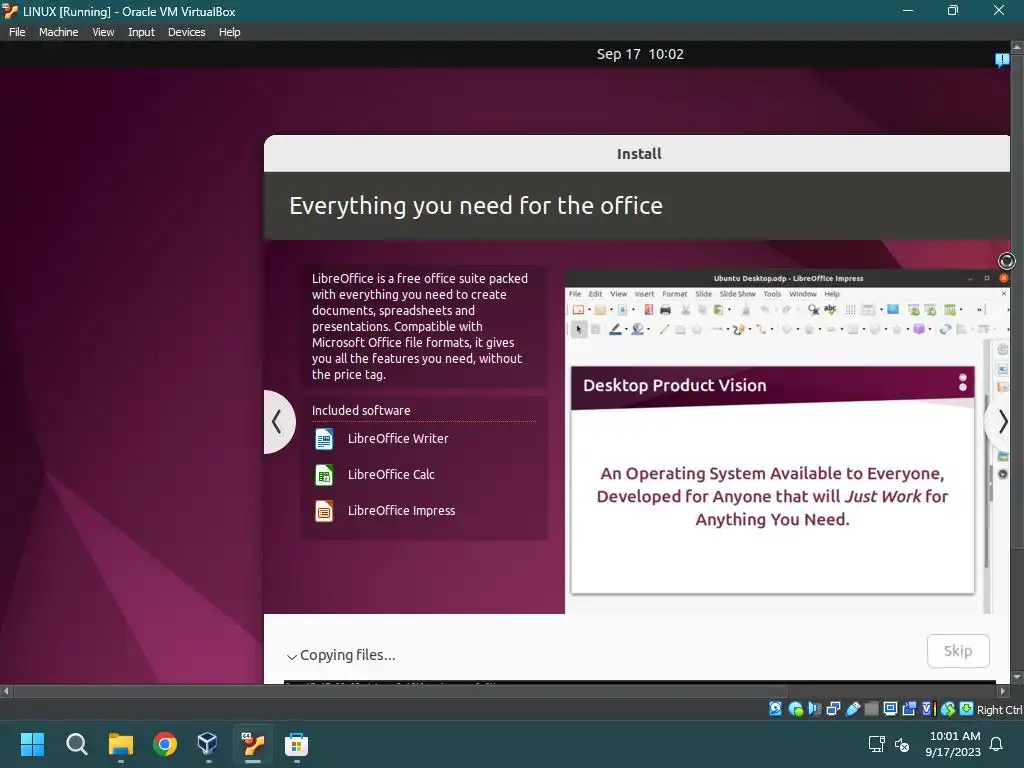Open Microsoft Store from the taskbar
Viewport: 1024px width, 768px height.
296,744
